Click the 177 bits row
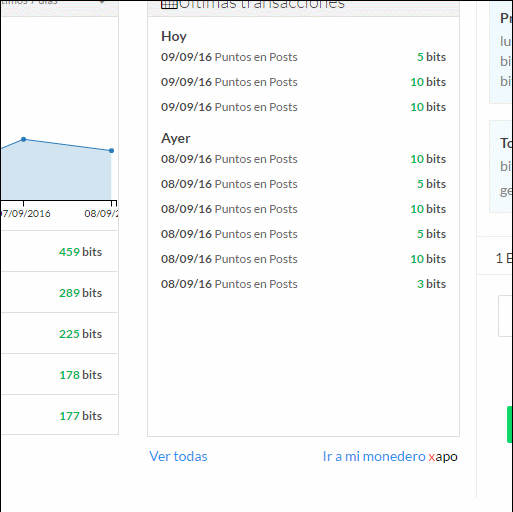The image size is (513, 512). (x=59, y=415)
